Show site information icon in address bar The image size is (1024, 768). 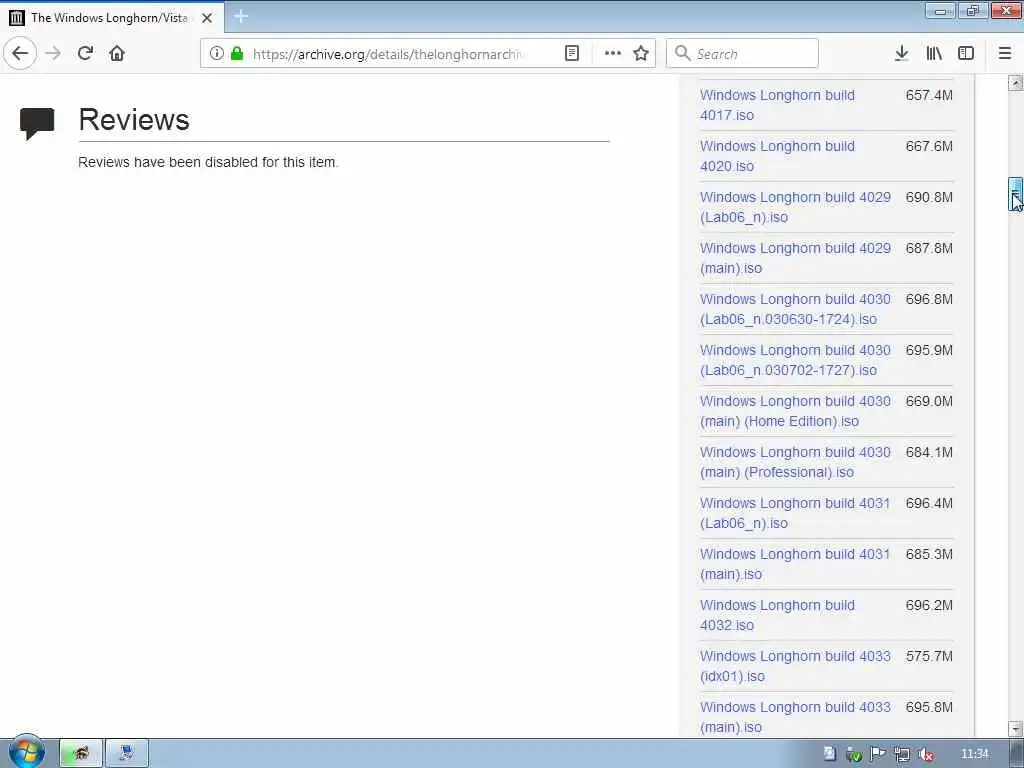click(217, 53)
